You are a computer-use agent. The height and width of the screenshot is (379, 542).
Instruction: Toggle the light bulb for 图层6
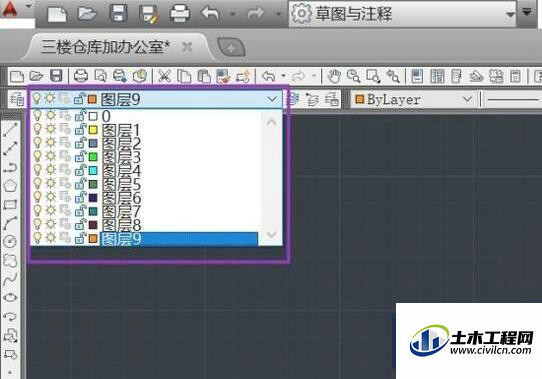37,197
